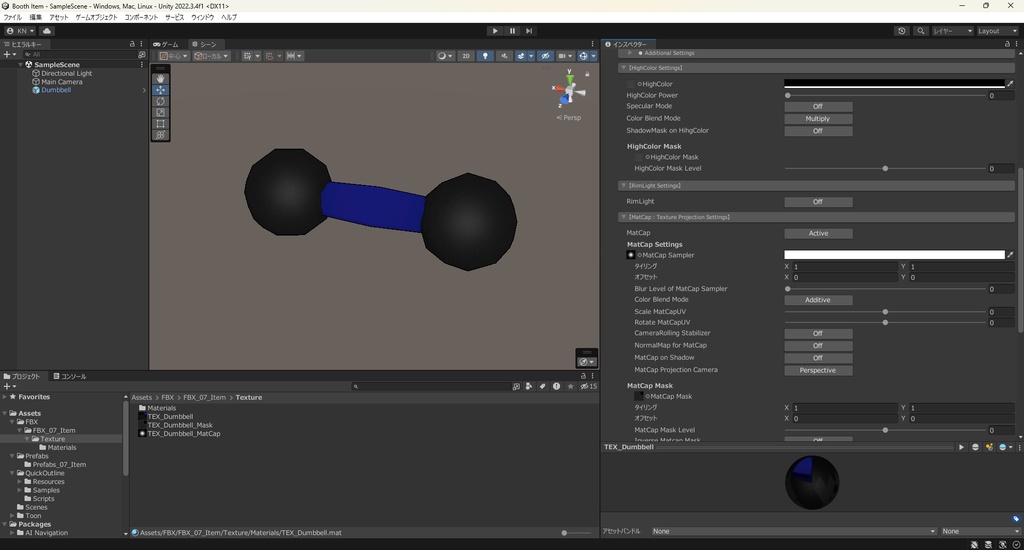Open the global search magnifier icon

[920, 31]
